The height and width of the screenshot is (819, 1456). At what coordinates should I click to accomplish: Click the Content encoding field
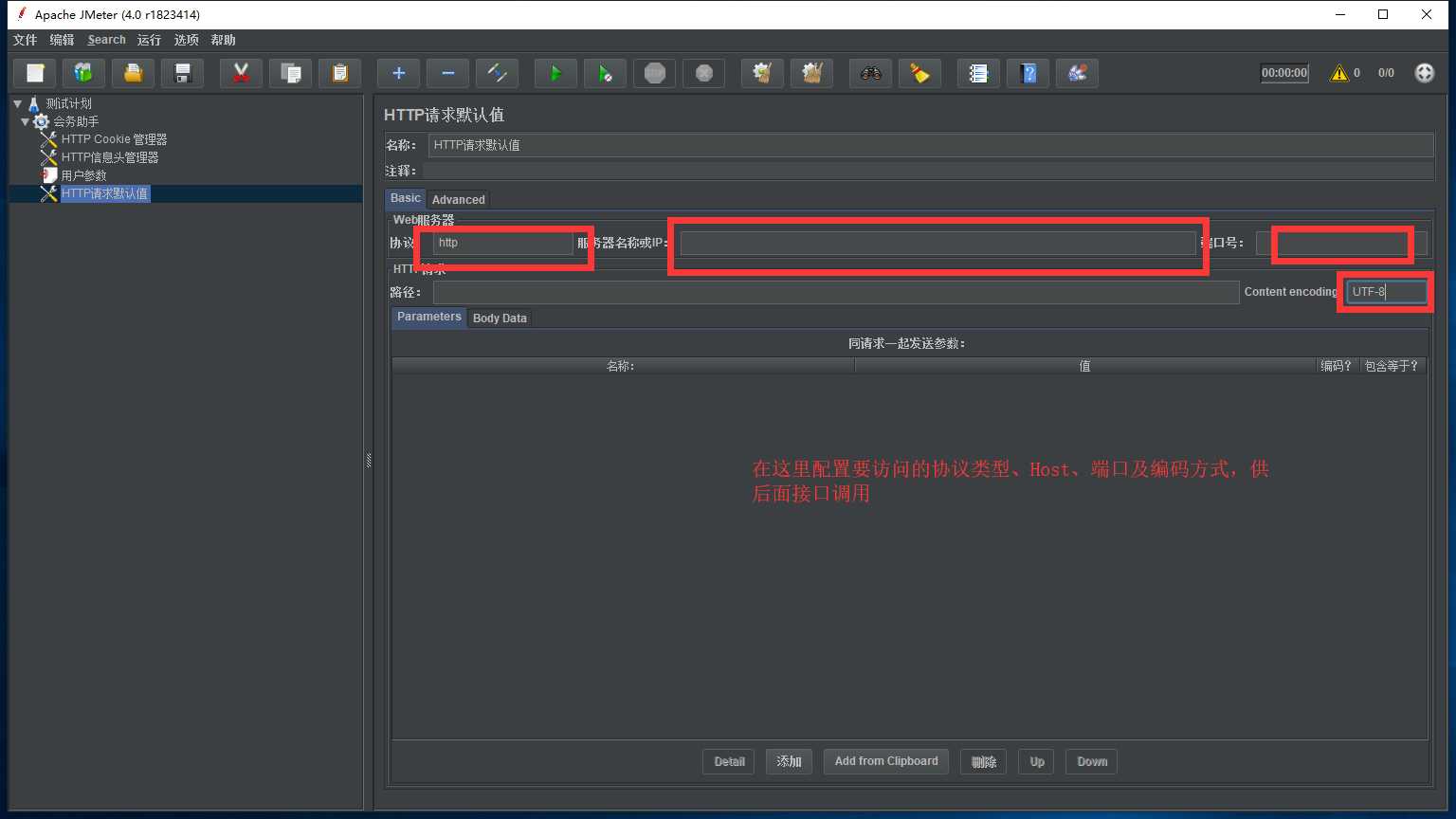(x=1386, y=292)
